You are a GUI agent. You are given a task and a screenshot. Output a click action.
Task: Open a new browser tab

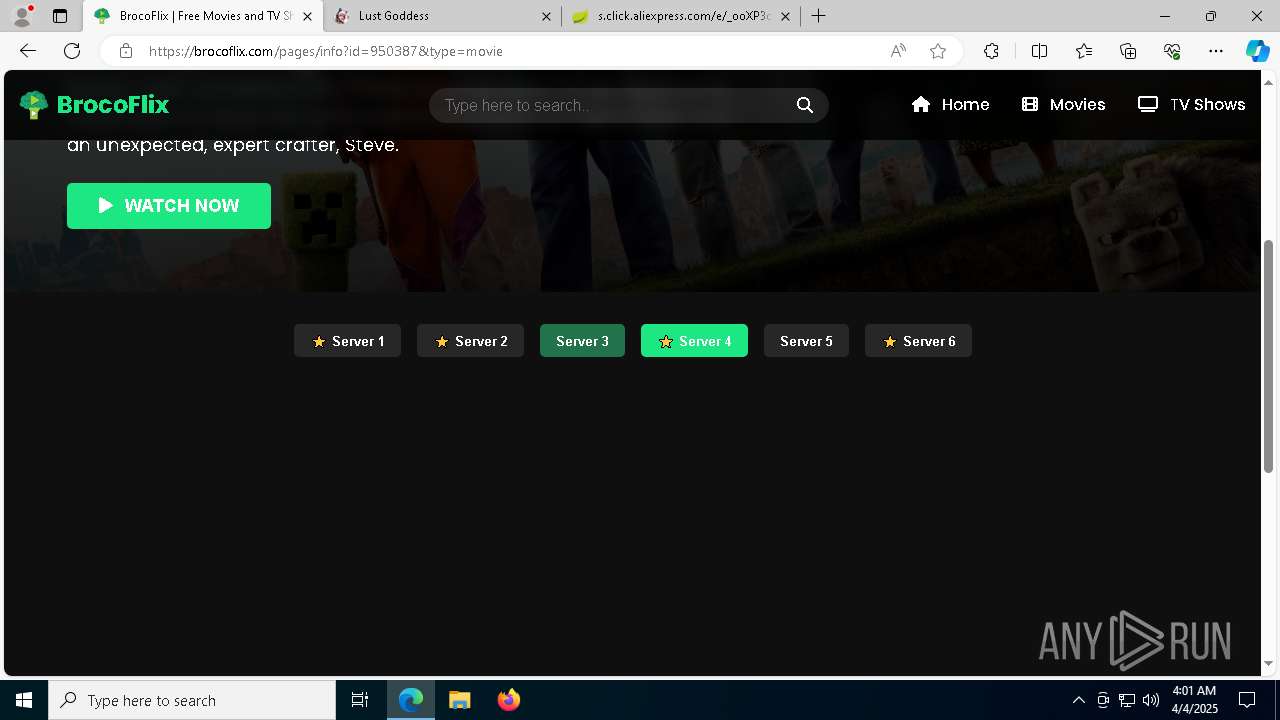(x=819, y=16)
